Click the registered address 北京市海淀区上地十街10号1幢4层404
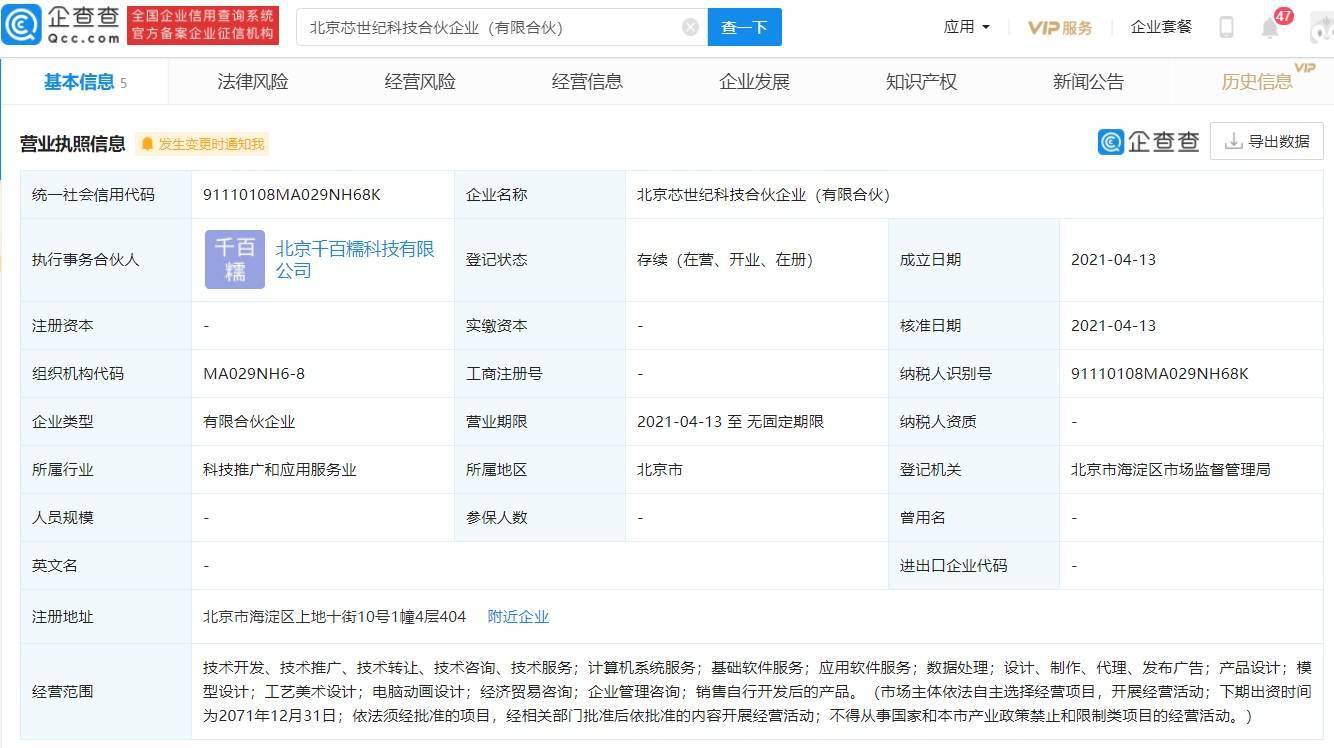The image size is (1334, 748). pos(334,617)
